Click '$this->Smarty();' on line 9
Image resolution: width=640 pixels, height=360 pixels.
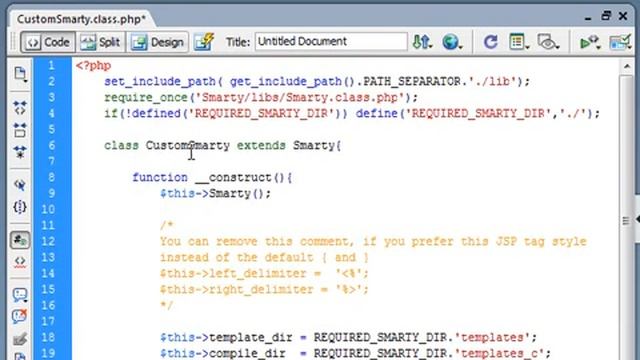(215, 193)
